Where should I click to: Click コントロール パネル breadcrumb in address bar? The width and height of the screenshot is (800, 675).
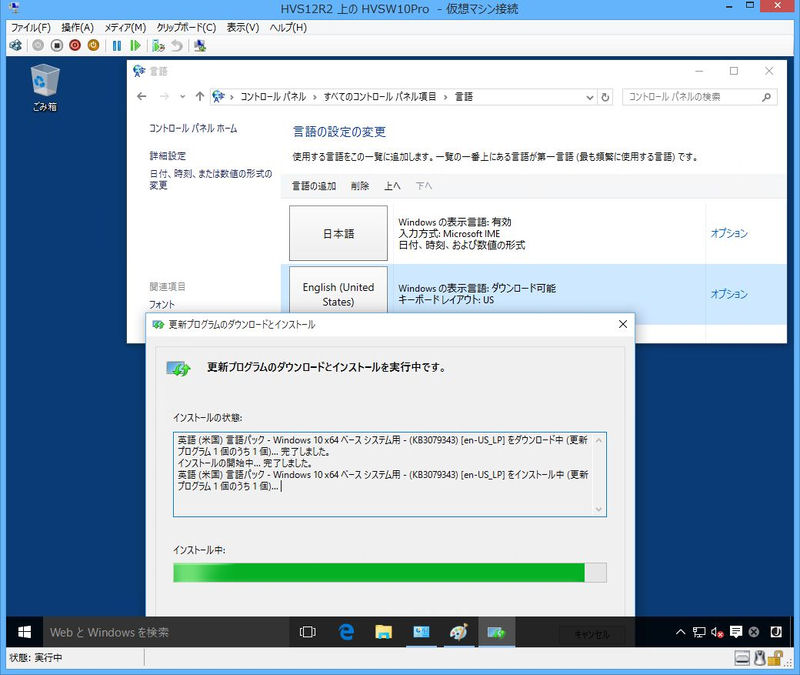[x=273, y=97]
